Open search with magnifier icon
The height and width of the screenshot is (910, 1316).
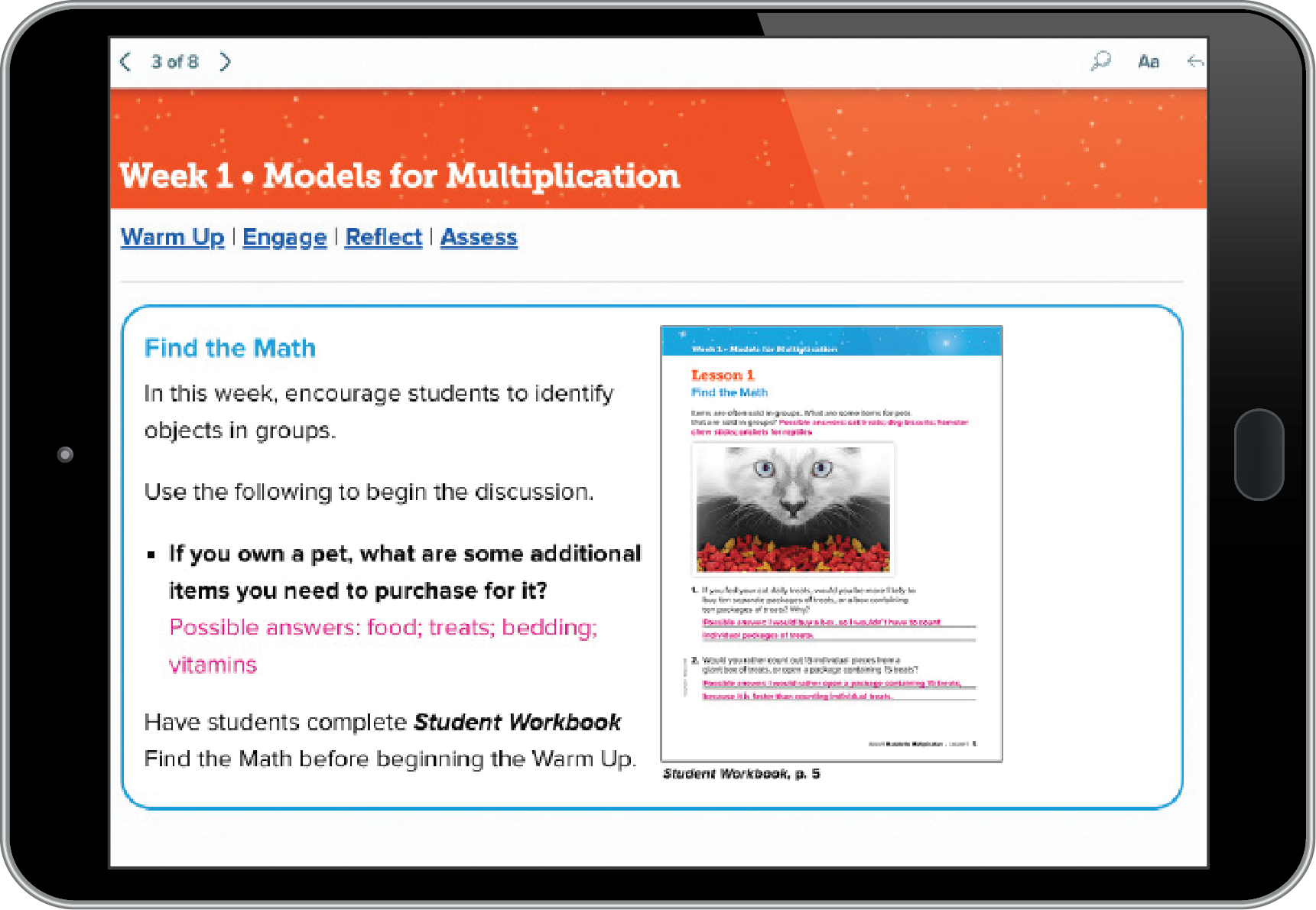coord(1100,61)
